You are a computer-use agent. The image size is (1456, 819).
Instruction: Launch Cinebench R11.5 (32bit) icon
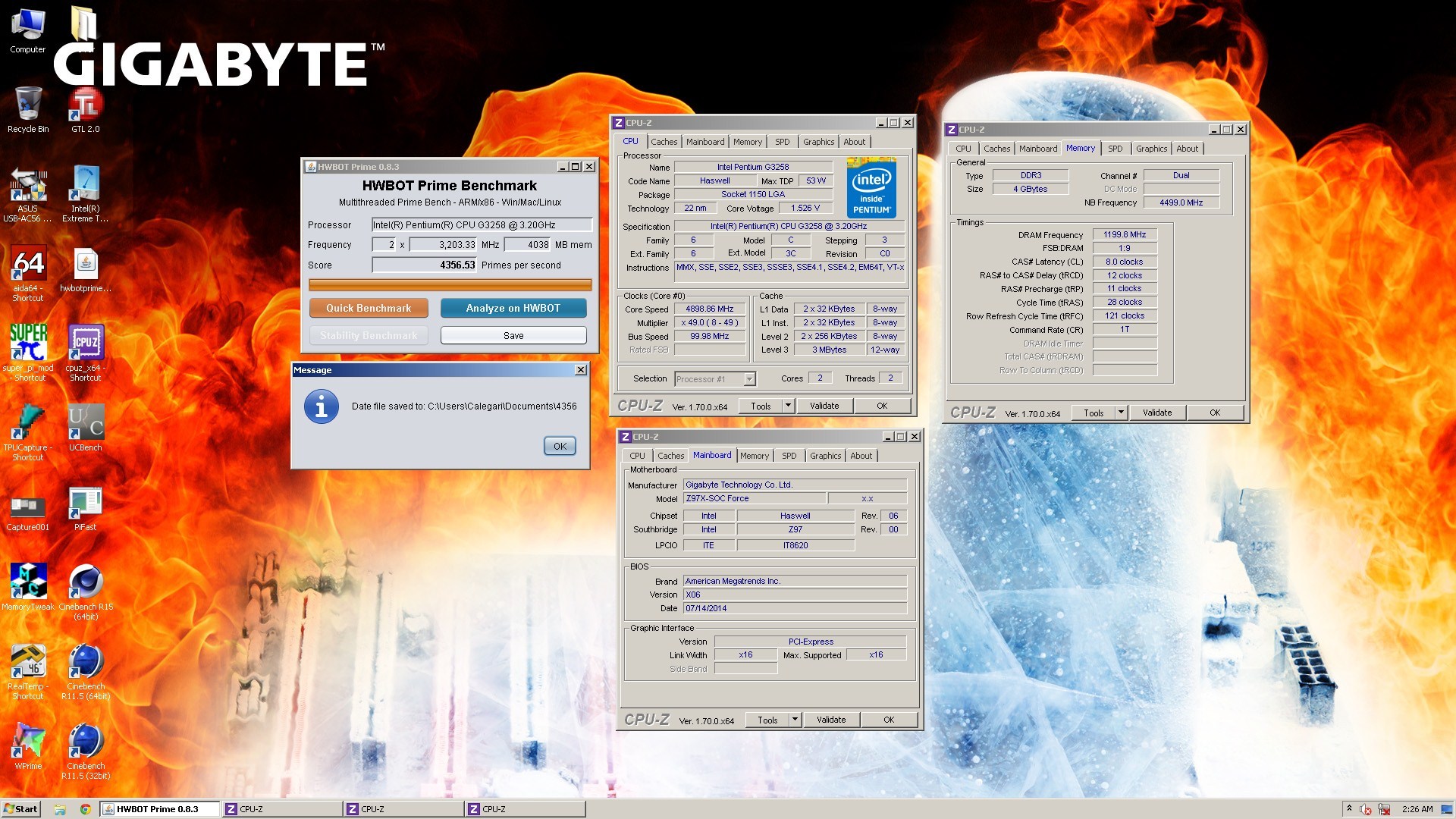85,752
